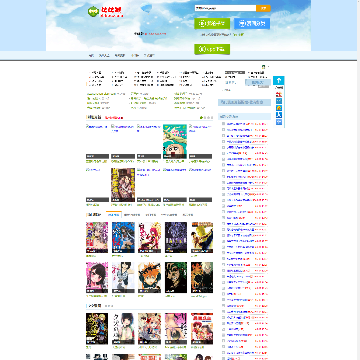Click inside the search text field

point(225,8)
